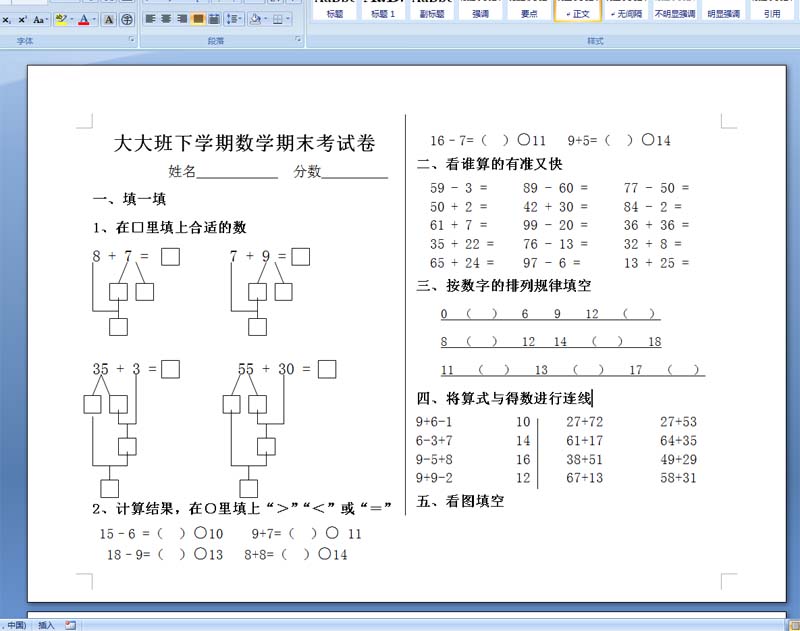The height and width of the screenshot is (631, 800).
Task: Click the answer box after 7 + 9 =
Action: coord(301,257)
